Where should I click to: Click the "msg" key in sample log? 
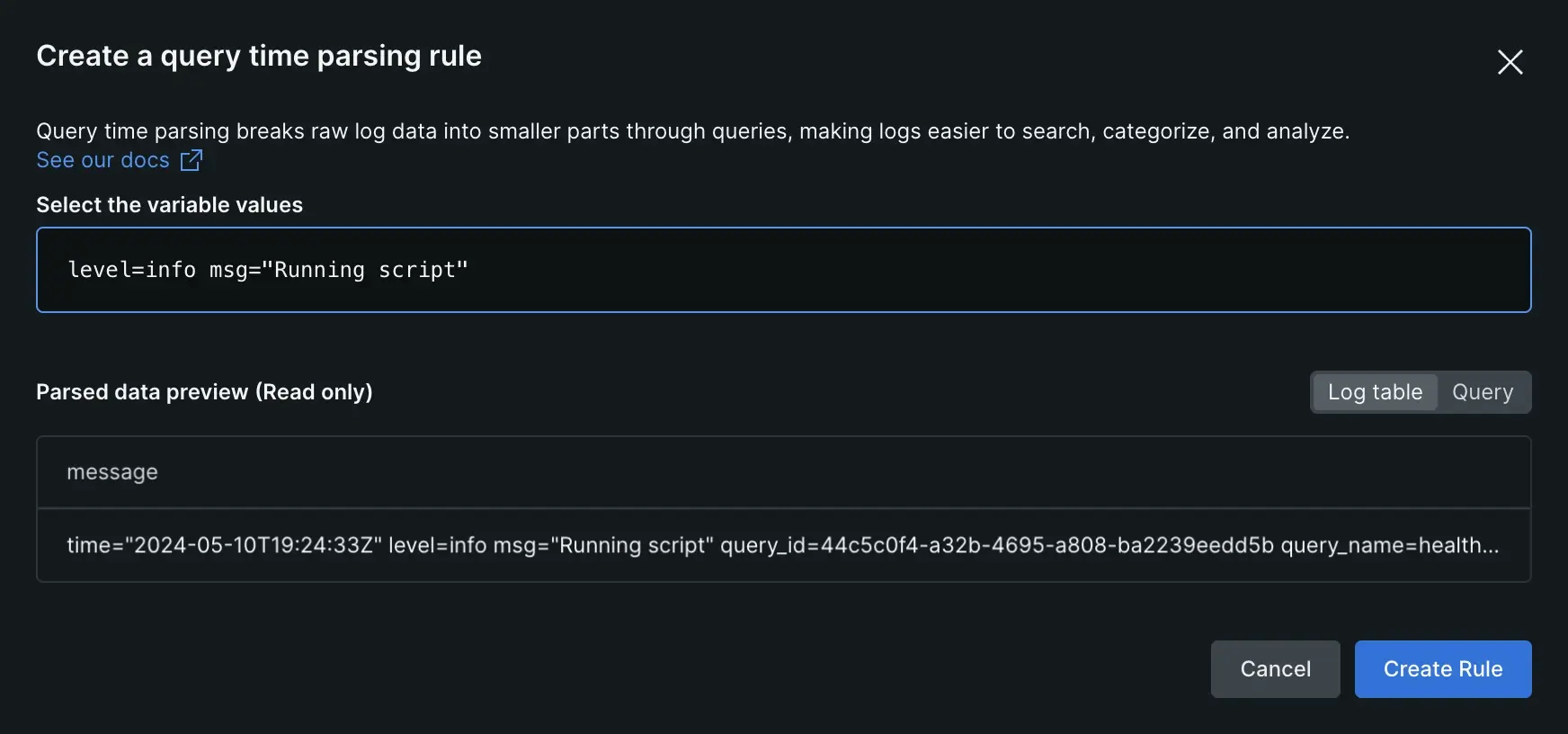(x=228, y=270)
